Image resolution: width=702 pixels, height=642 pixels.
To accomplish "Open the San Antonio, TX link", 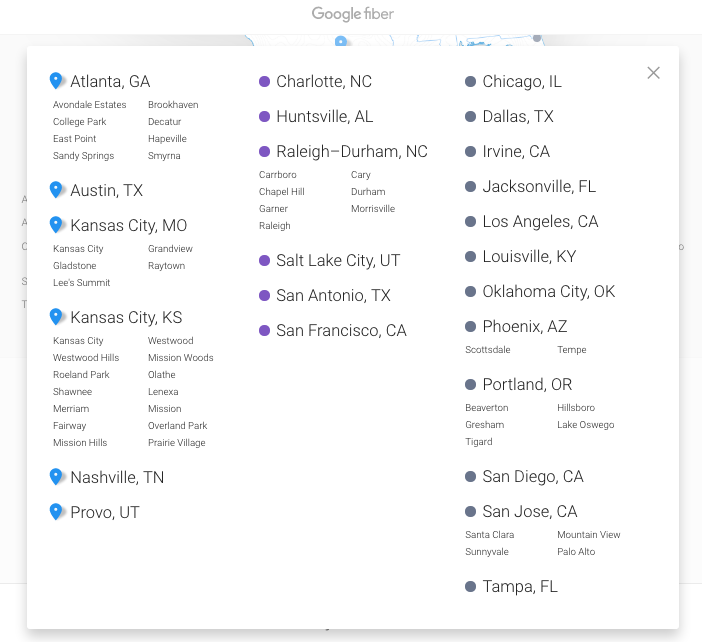I will click(x=334, y=295).
